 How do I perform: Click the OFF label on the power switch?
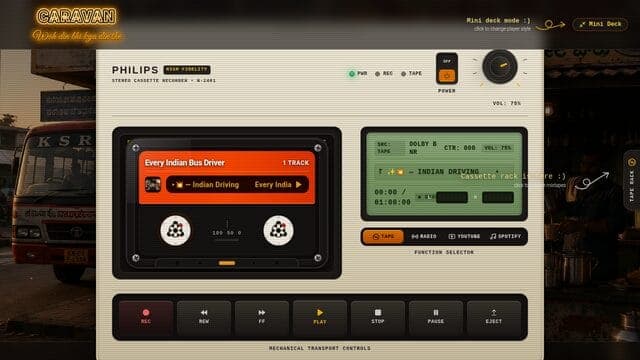447,61
